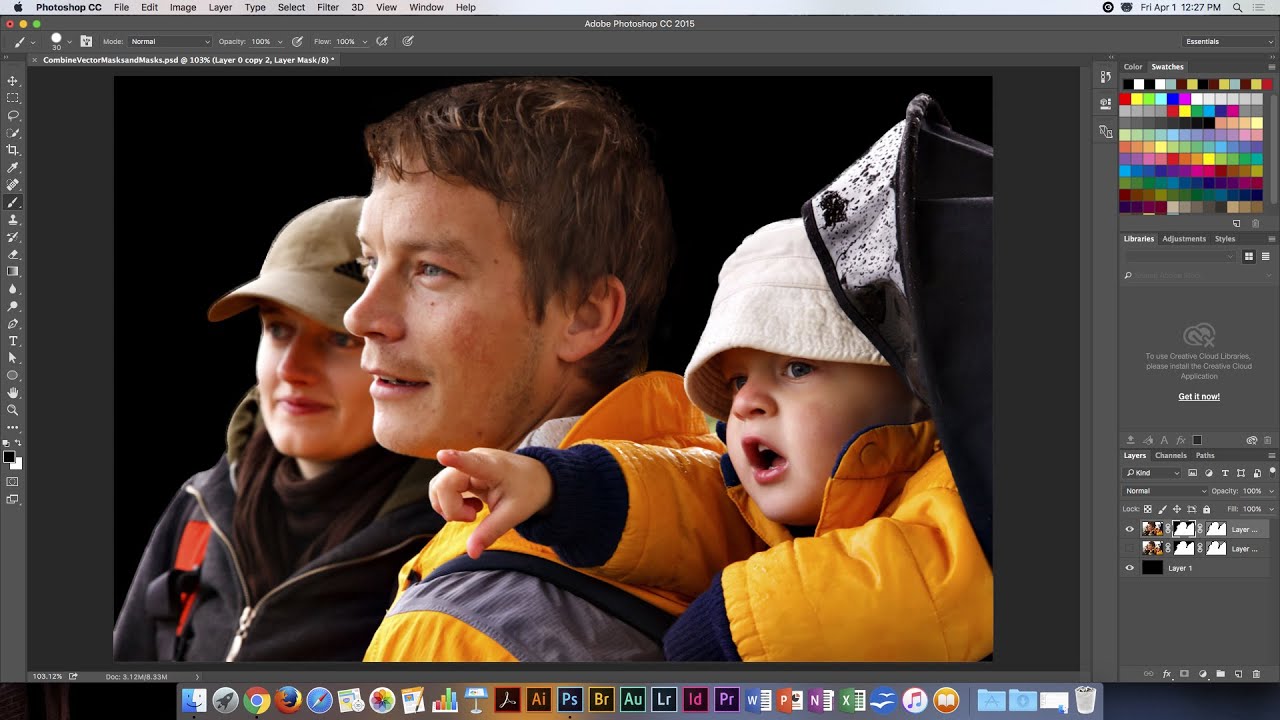Click the foreground color swatch
This screenshot has height=720, width=1280.
[8, 457]
